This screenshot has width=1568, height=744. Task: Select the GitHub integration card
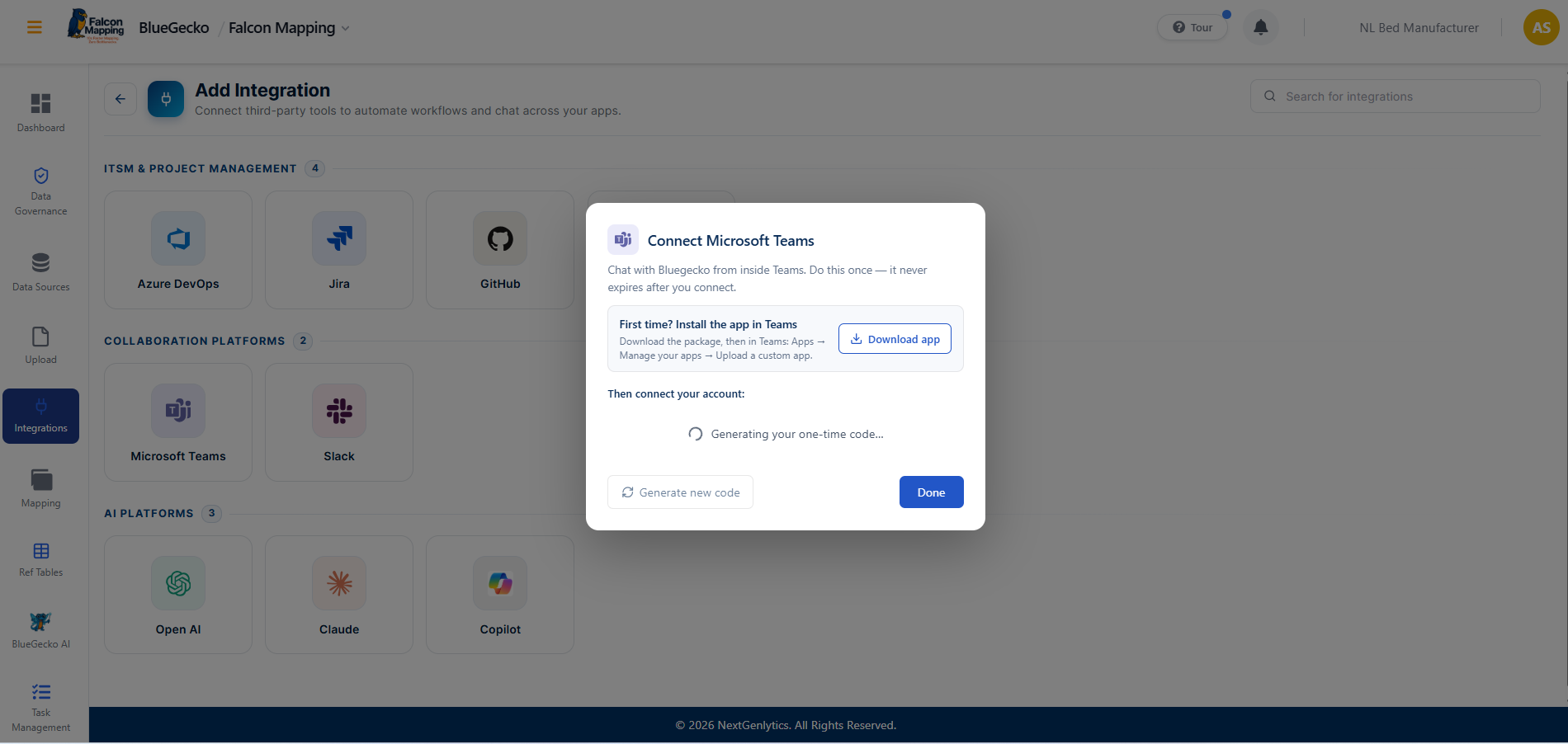[500, 250]
